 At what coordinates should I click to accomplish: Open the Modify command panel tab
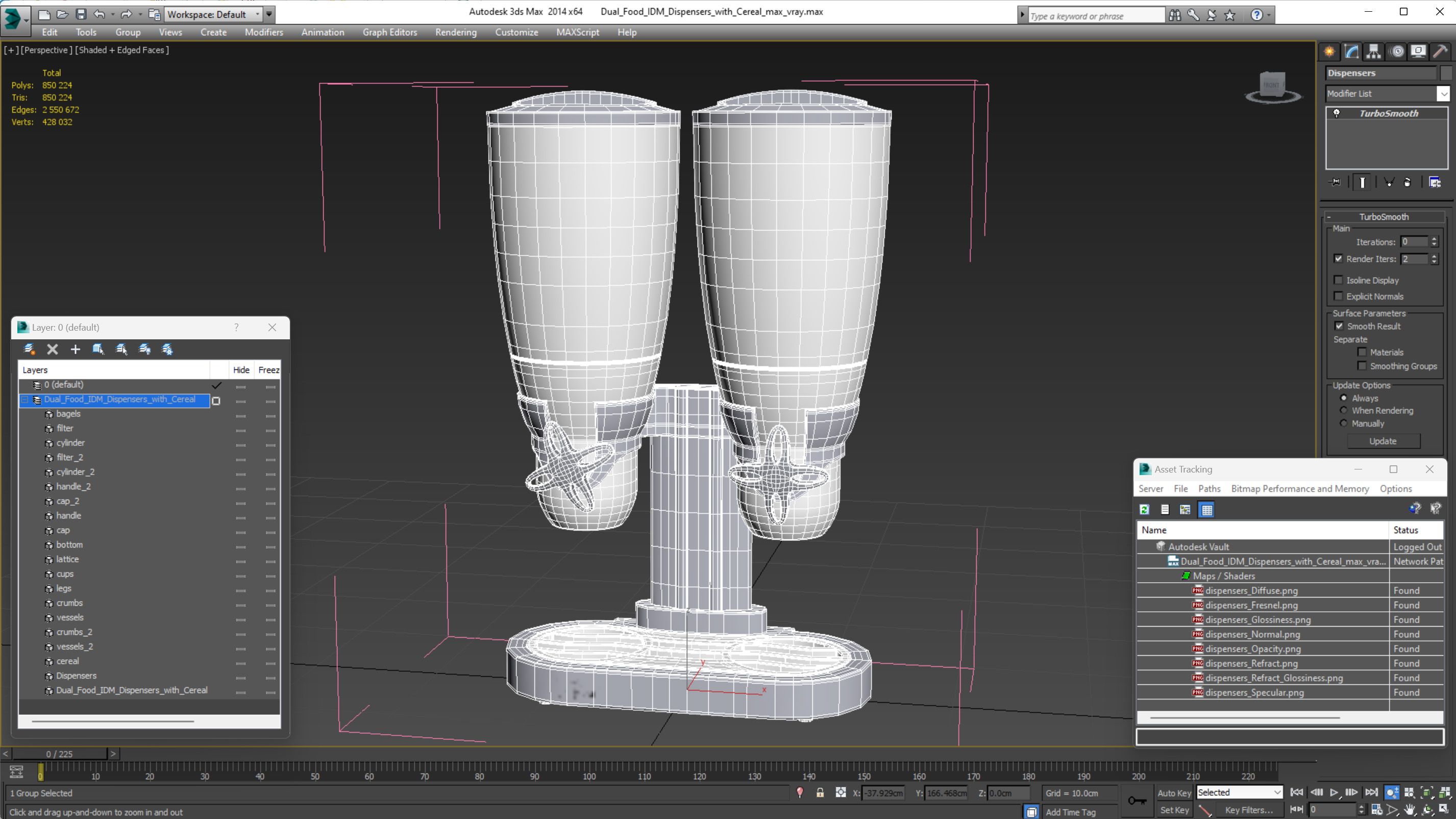tap(1351, 52)
